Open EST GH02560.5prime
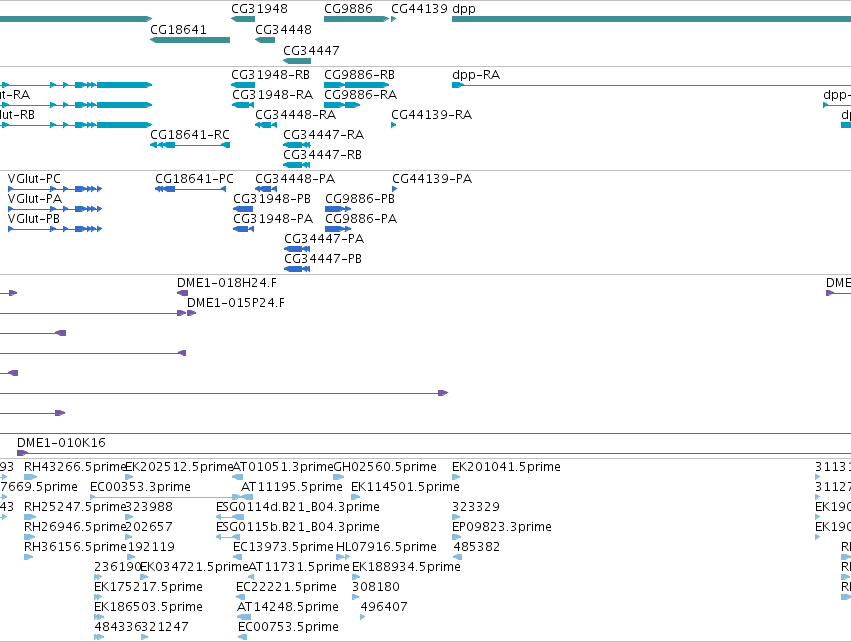This screenshot has width=851, height=642. pos(385,467)
